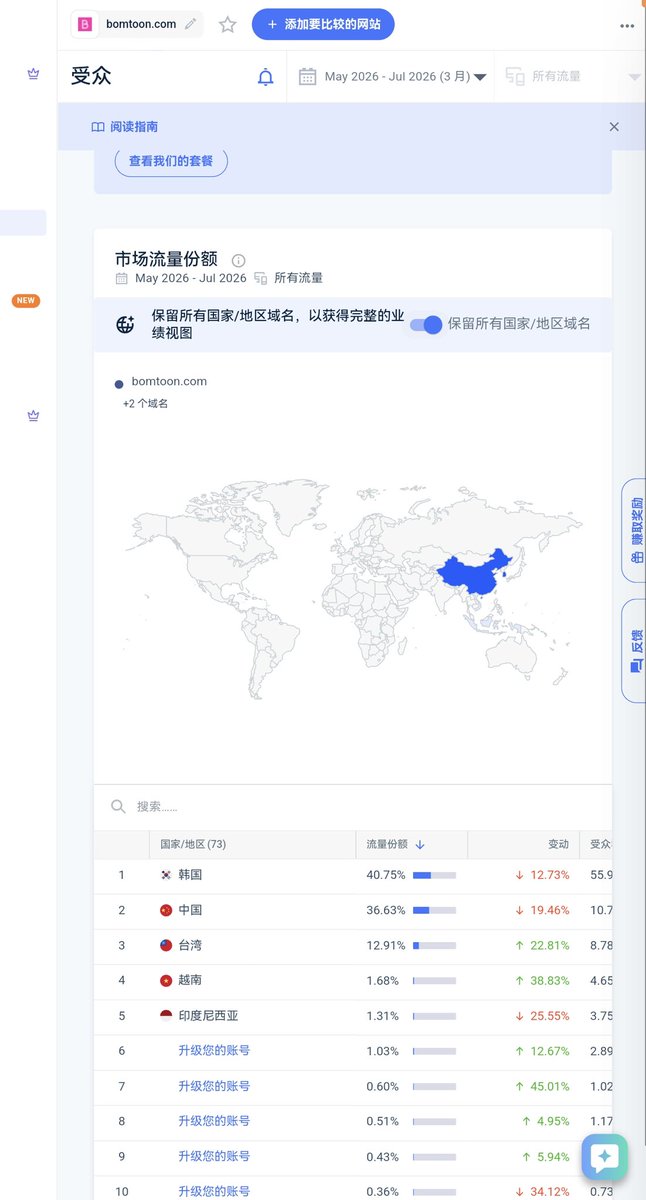Click the 12.73% change value
The height and width of the screenshot is (1200, 646).
point(550,875)
